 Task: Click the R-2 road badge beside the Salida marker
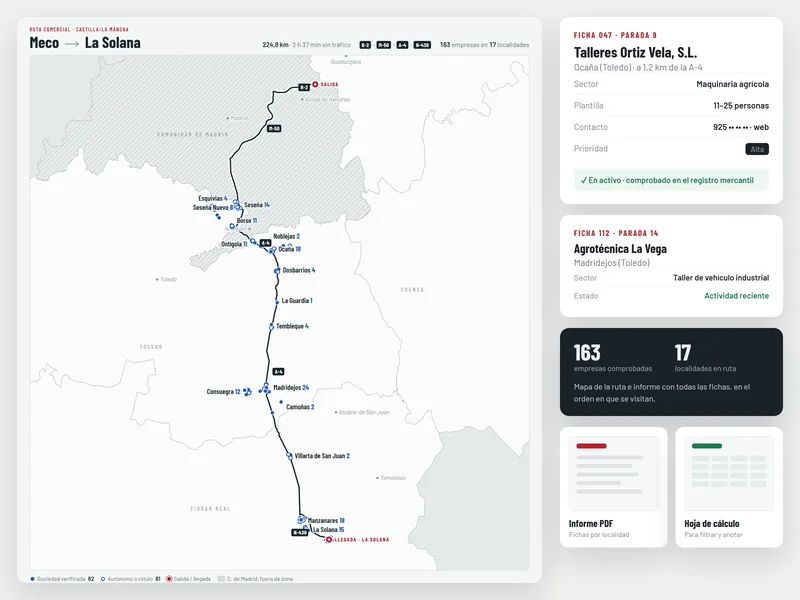pyautogui.click(x=304, y=87)
